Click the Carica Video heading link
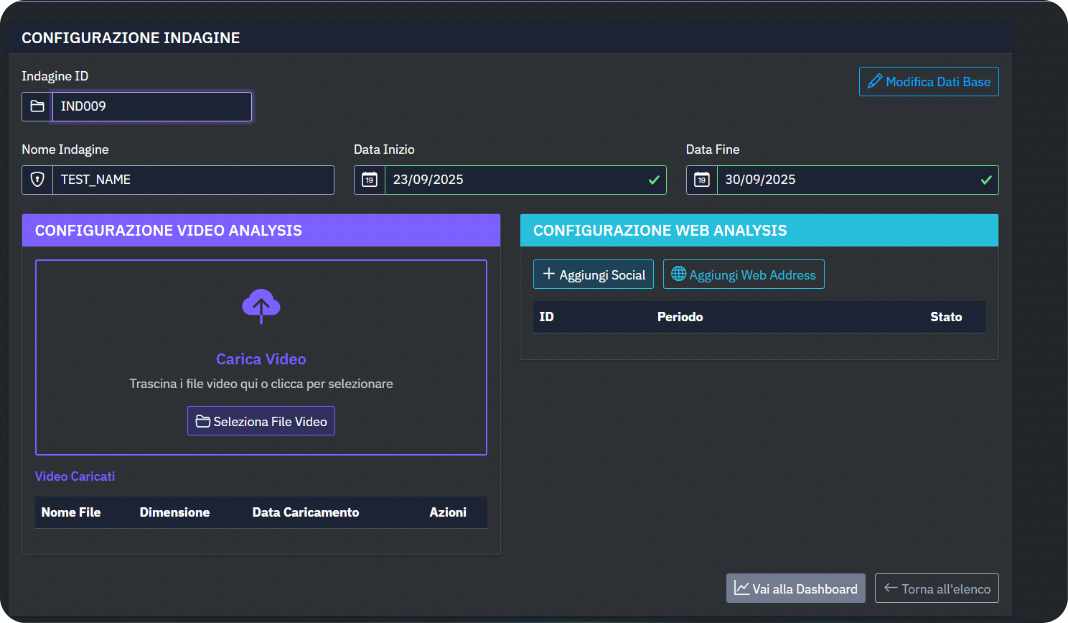 click(x=261, y=359)
